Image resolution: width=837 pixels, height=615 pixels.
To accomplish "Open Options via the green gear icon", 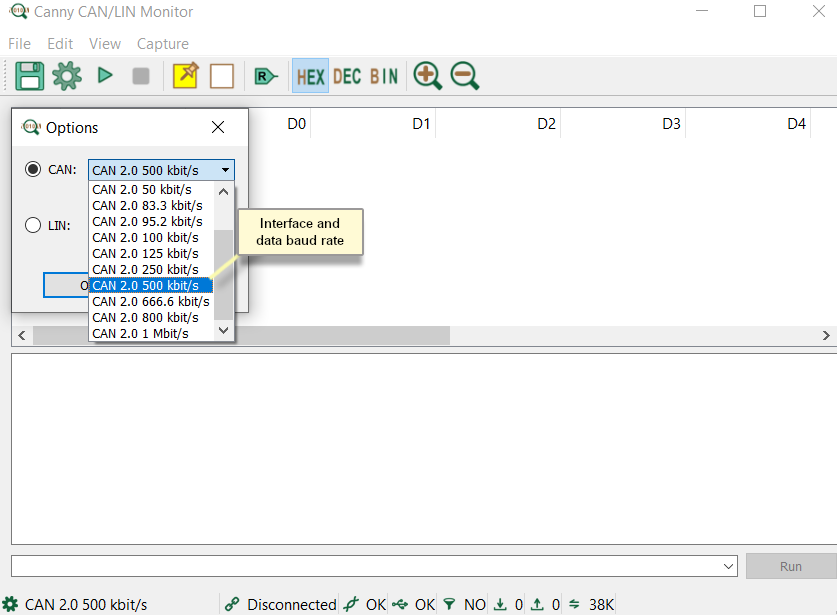I will pos(67,76).
